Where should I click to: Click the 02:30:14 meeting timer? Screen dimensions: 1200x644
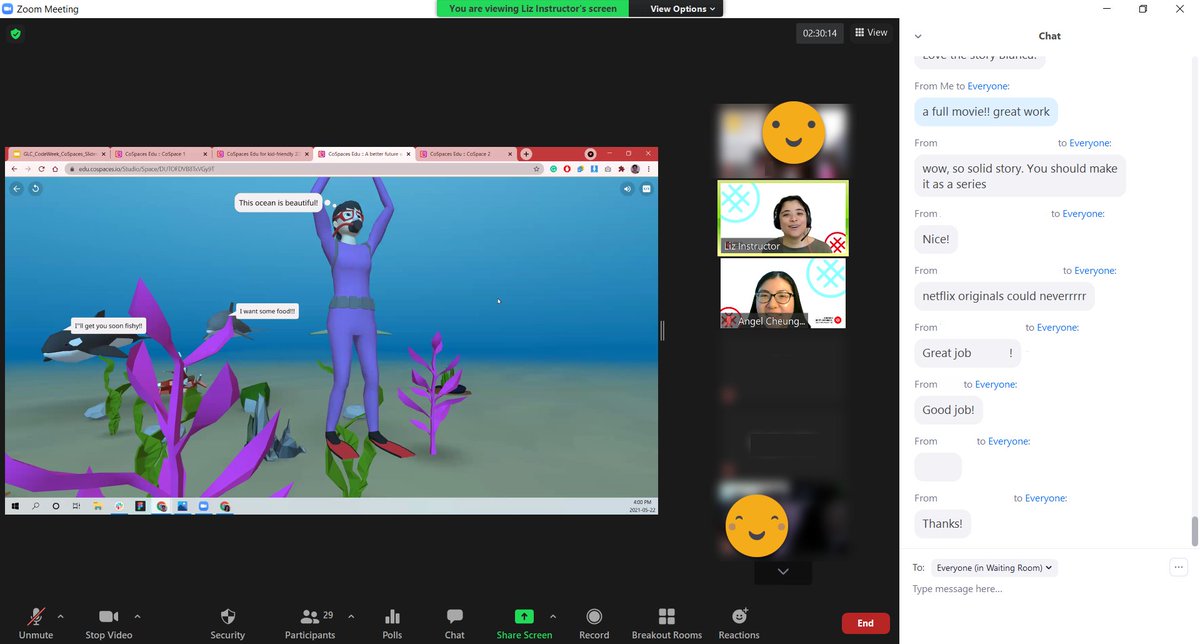[x=819, y=33]
